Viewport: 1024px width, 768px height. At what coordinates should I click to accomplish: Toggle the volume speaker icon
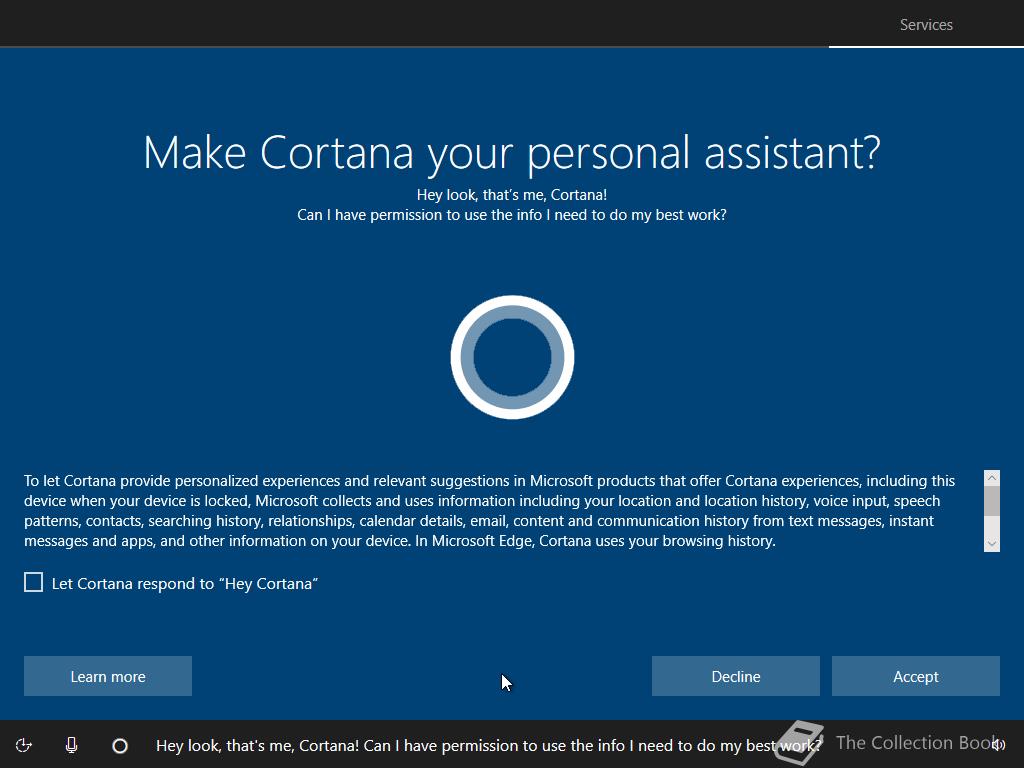pyautogui.click(x=998, y=745)
